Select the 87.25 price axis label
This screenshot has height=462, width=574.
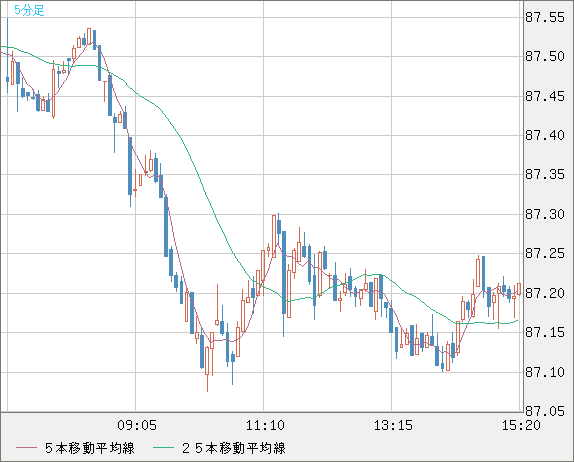(545, 253)
